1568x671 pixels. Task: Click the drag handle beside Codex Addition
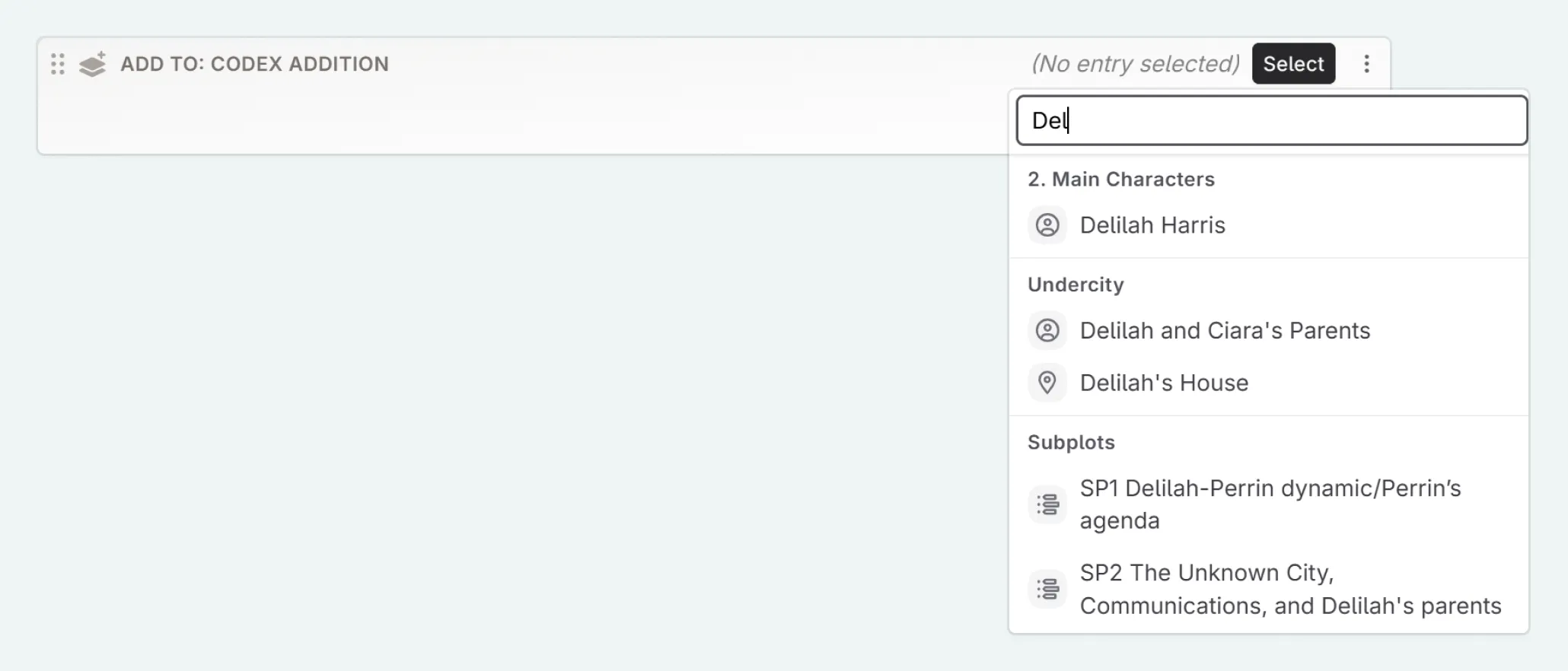[58, 64]
